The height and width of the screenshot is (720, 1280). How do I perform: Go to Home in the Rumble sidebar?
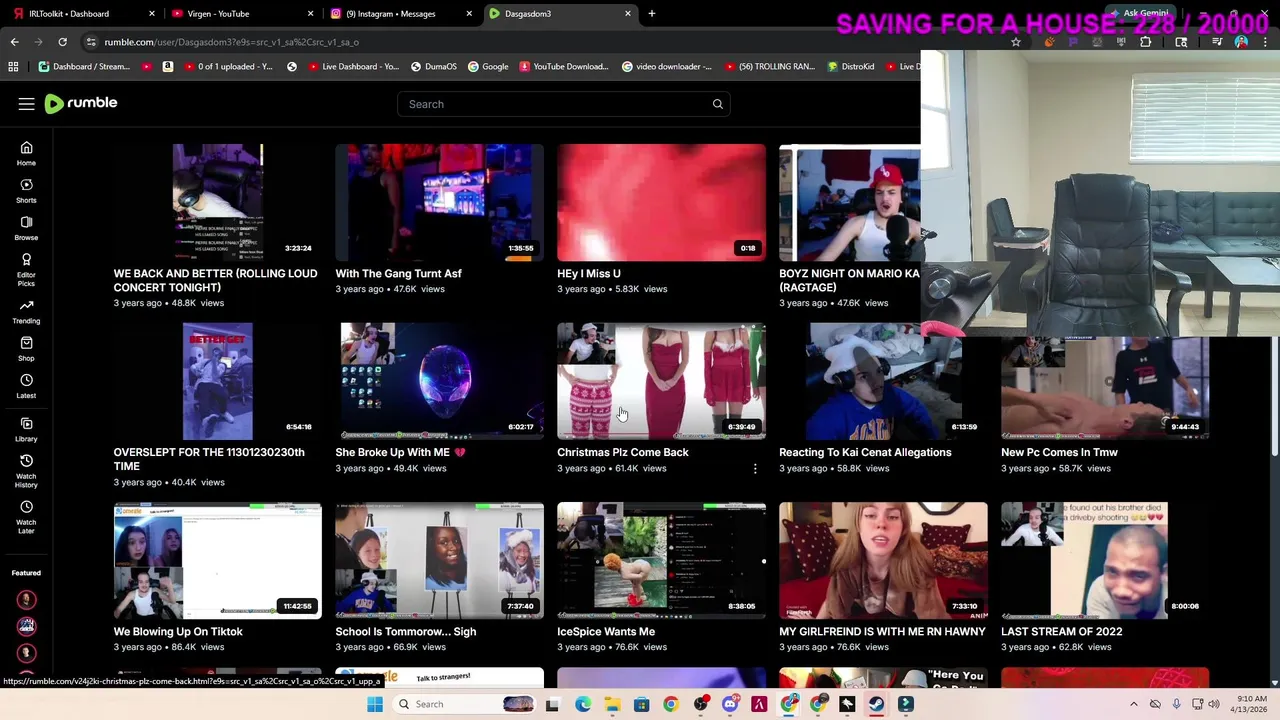(26, 153)
